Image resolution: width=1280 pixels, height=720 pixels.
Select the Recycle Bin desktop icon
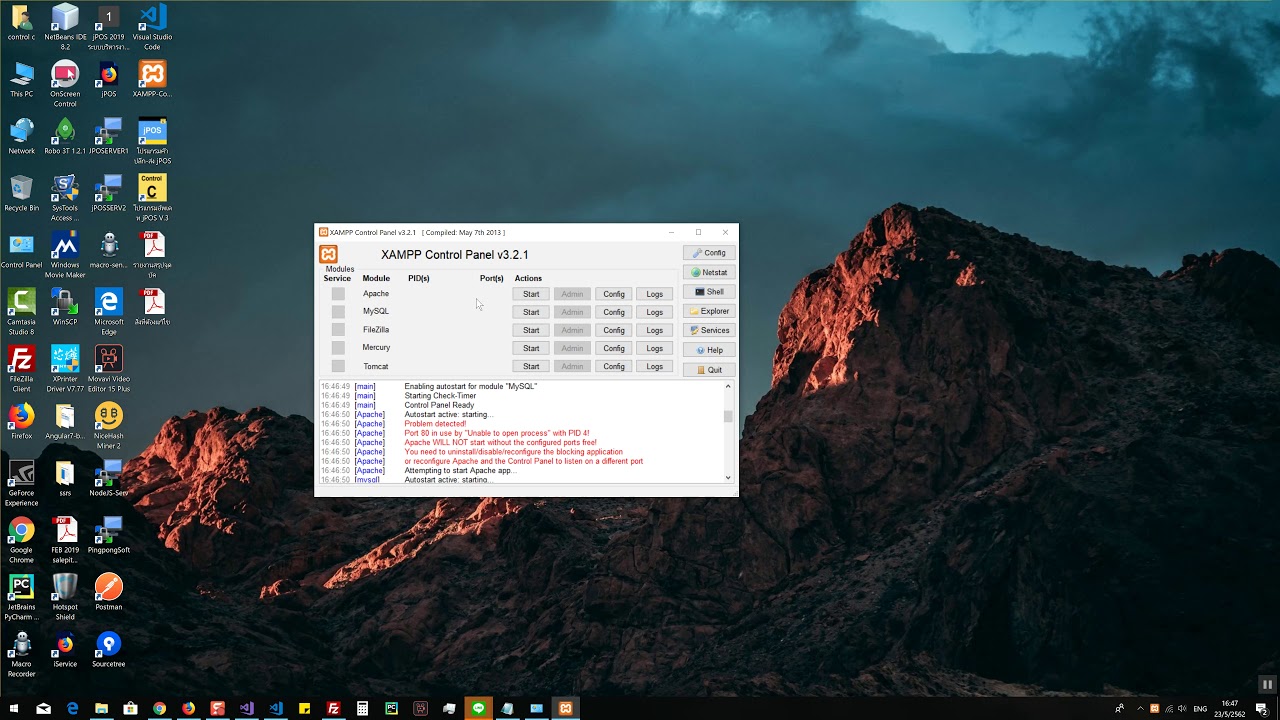point(21,194)
